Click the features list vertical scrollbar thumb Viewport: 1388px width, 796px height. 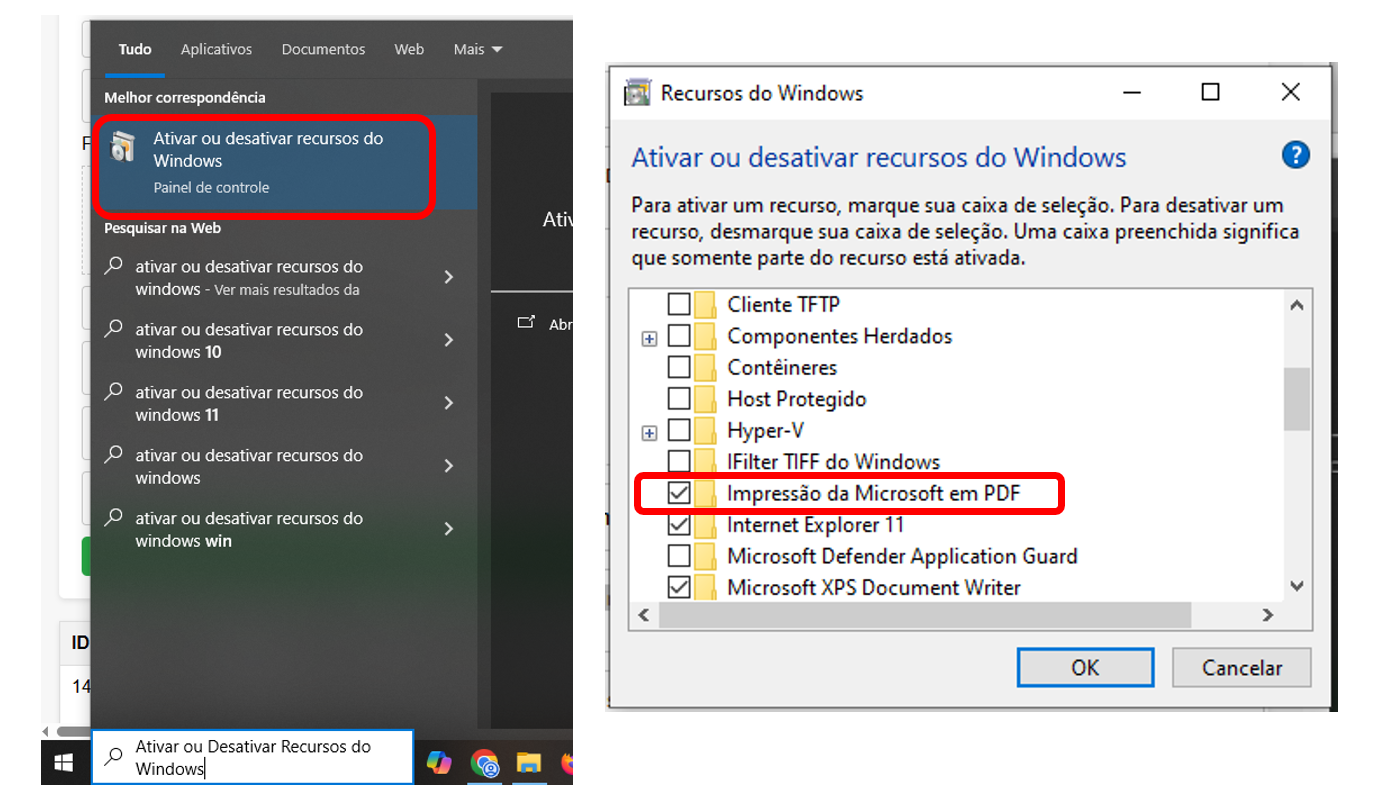point(1296,398)
